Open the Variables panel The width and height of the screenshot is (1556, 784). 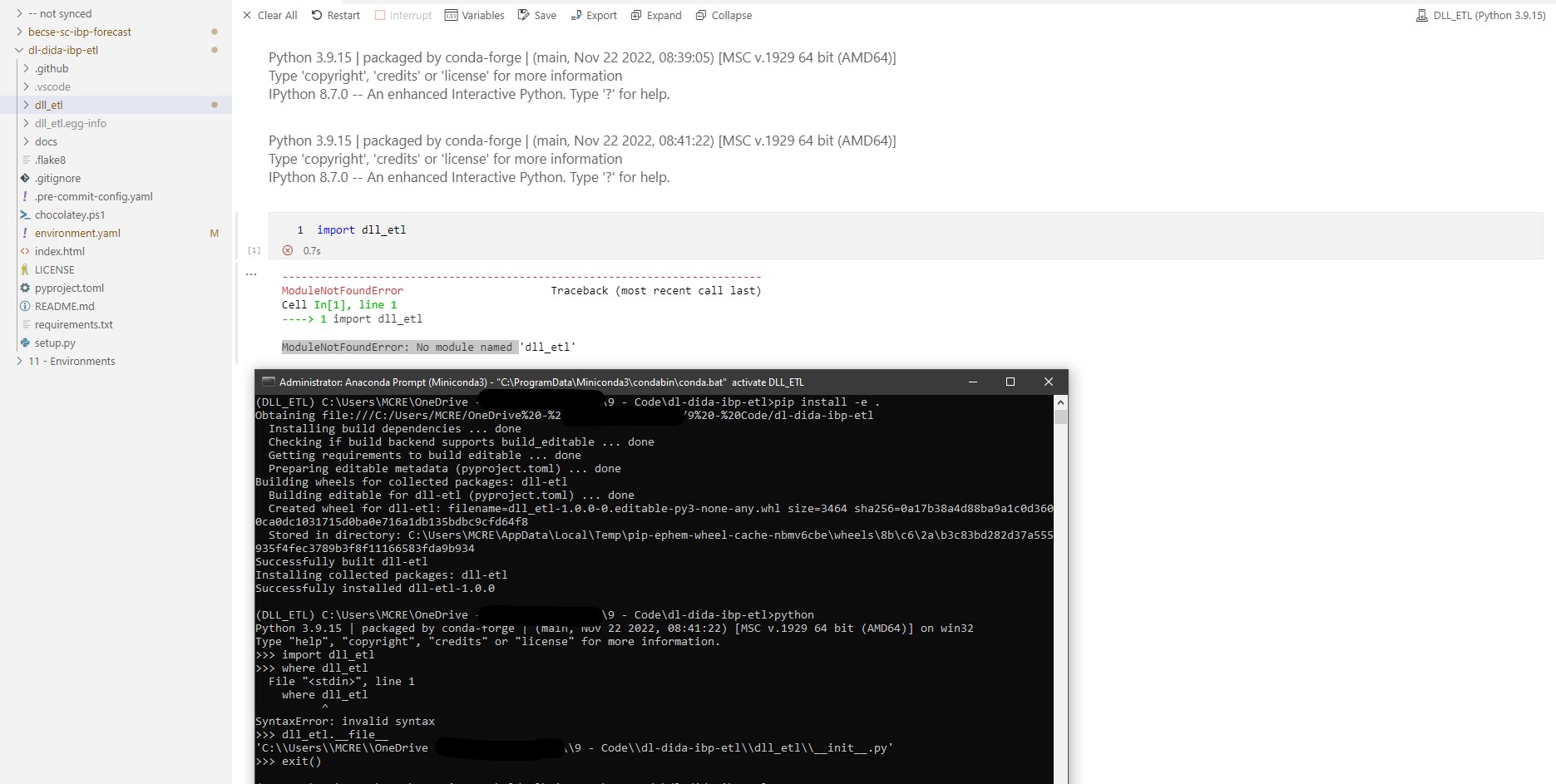(x=474, y=15)
